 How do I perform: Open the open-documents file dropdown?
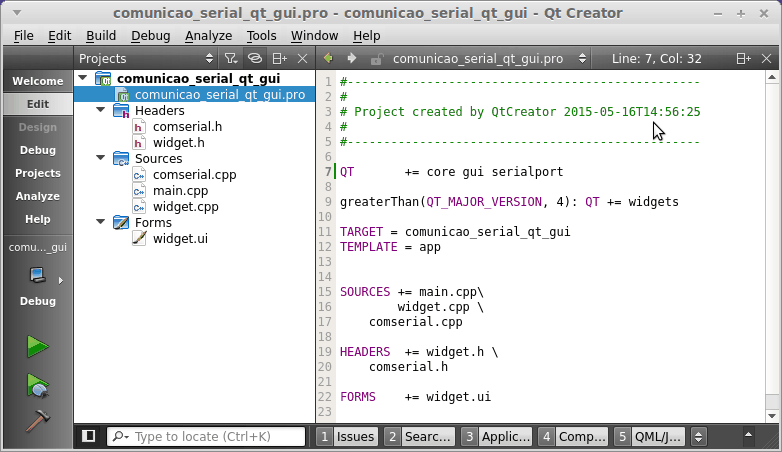[x=489, y=58]
